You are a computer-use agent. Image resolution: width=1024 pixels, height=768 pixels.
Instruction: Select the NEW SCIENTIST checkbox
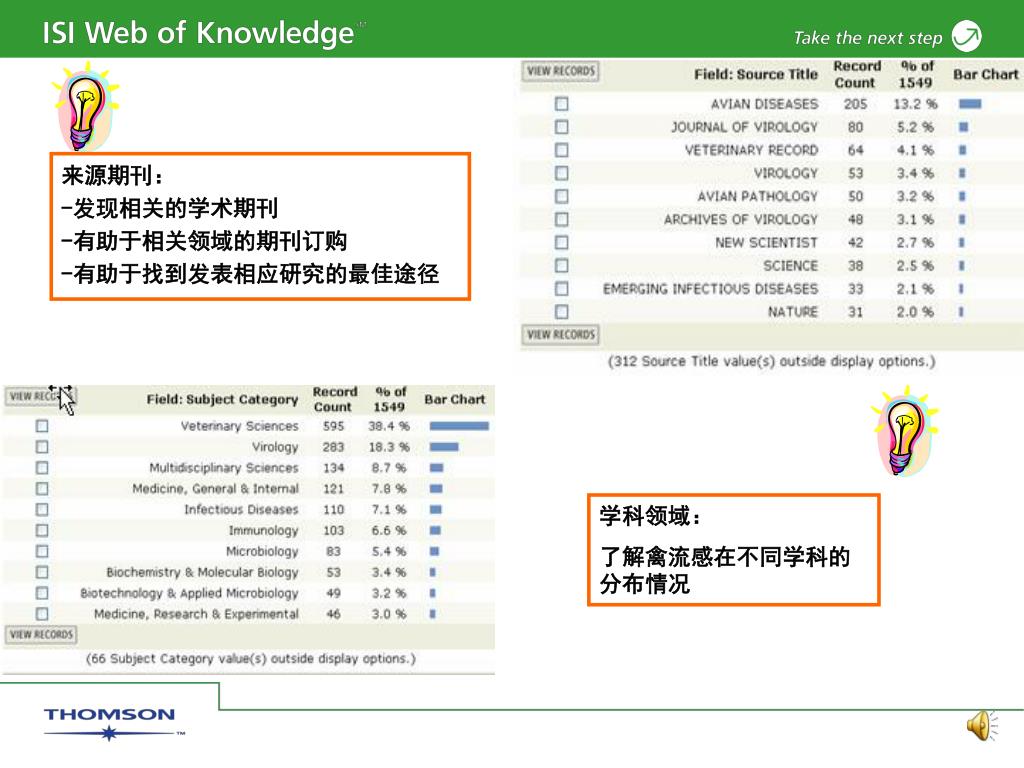(562, 242)
